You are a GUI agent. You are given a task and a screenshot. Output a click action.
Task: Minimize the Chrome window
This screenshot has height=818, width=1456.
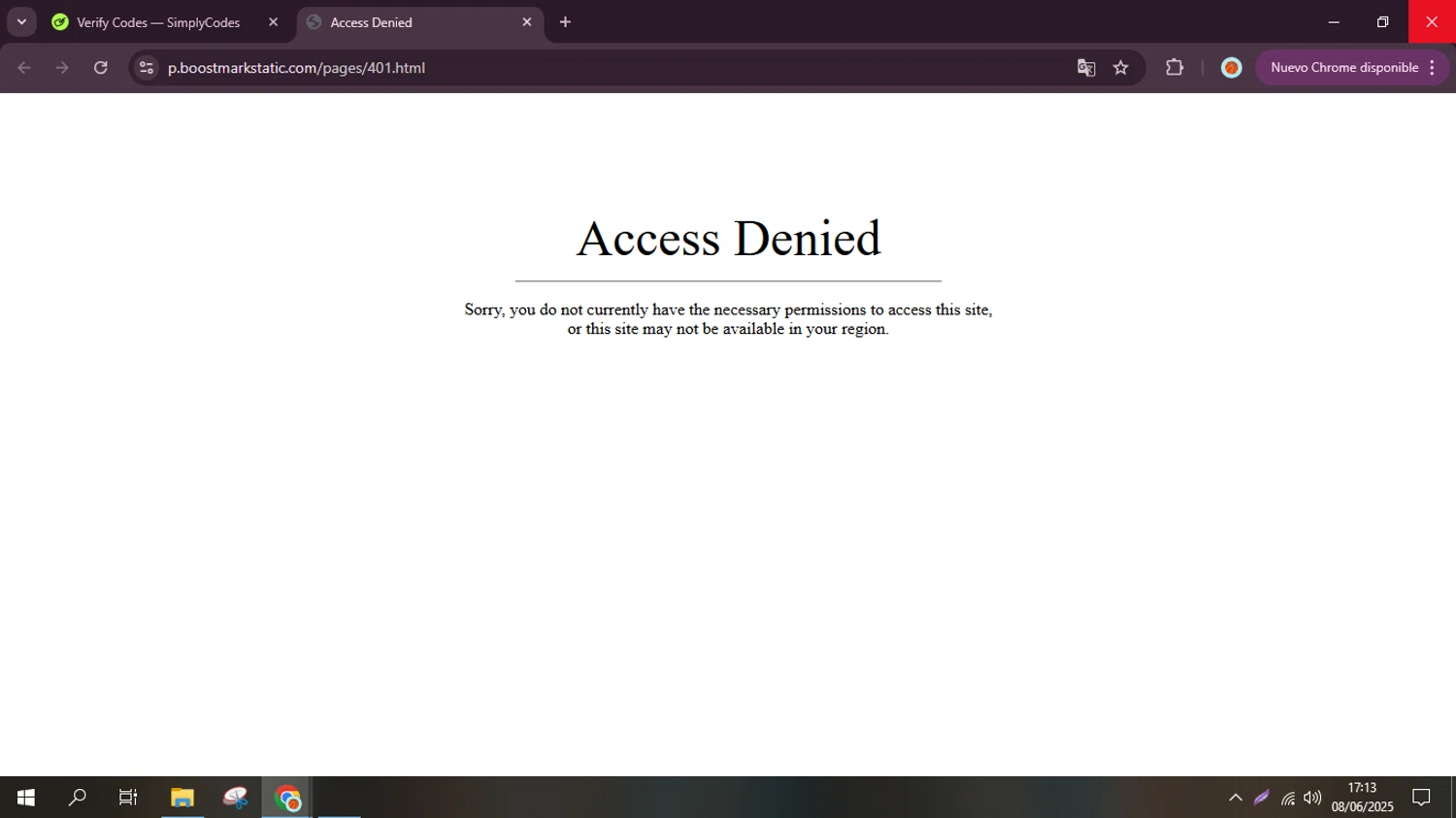1334,22
